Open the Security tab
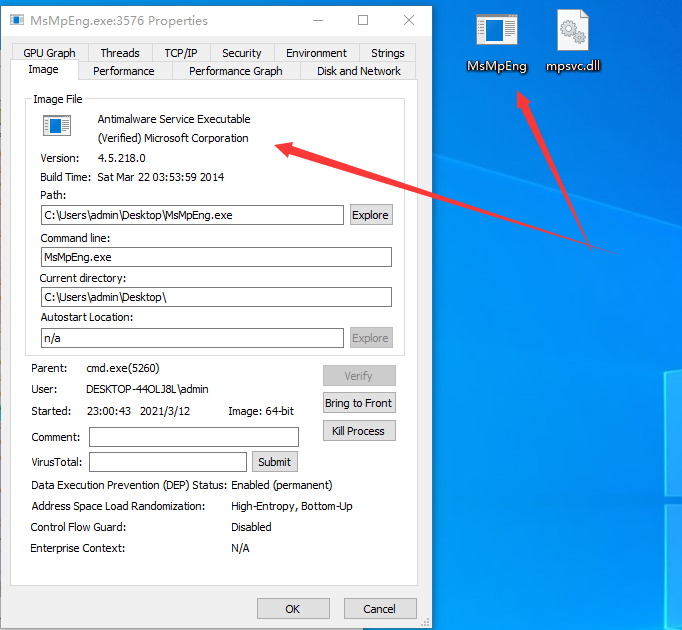The image size is (682, 630). [x=242, y=53]
